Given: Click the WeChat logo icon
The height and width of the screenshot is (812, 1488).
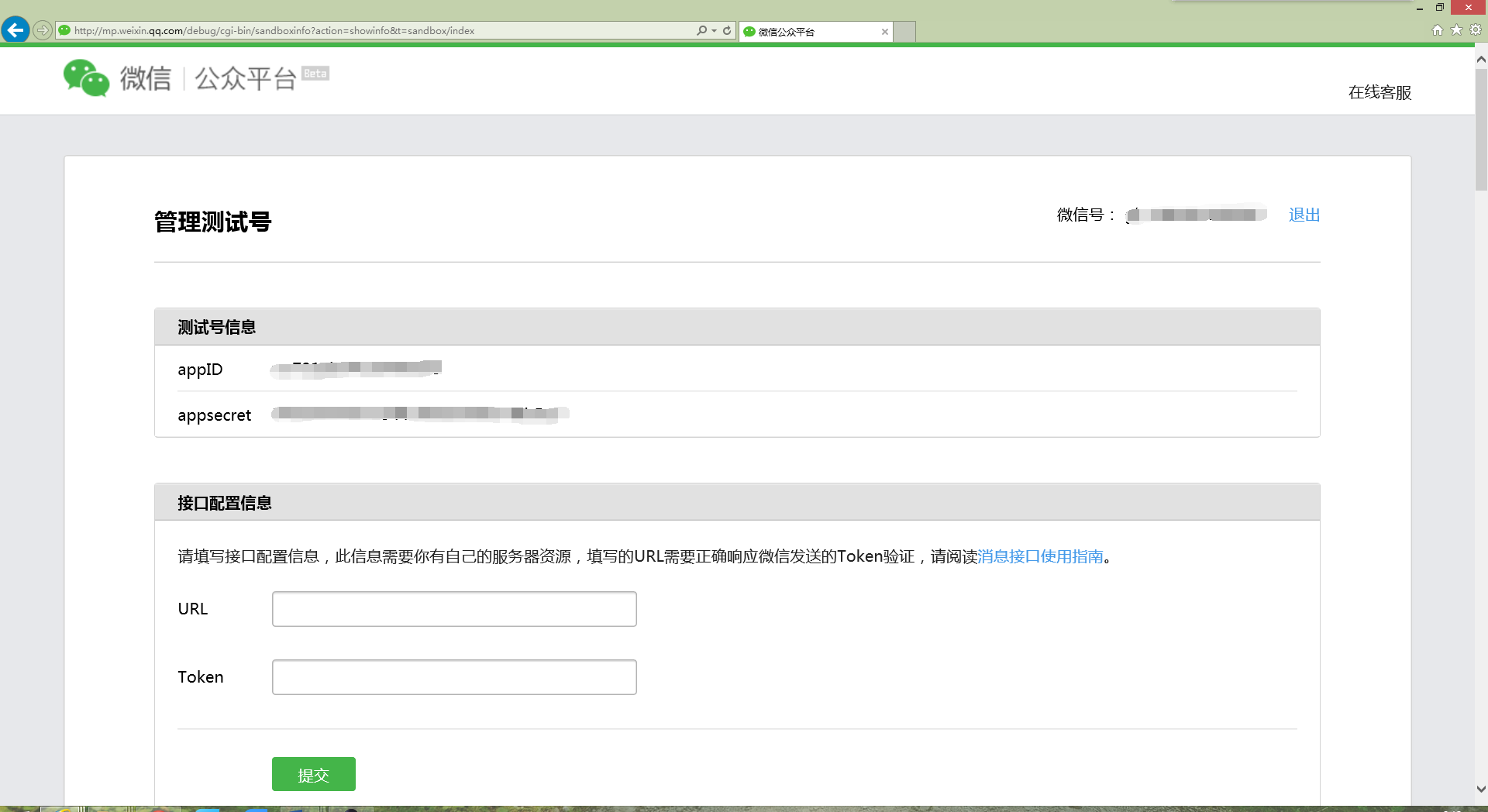Looking at the screenshot, I should 86,77.
